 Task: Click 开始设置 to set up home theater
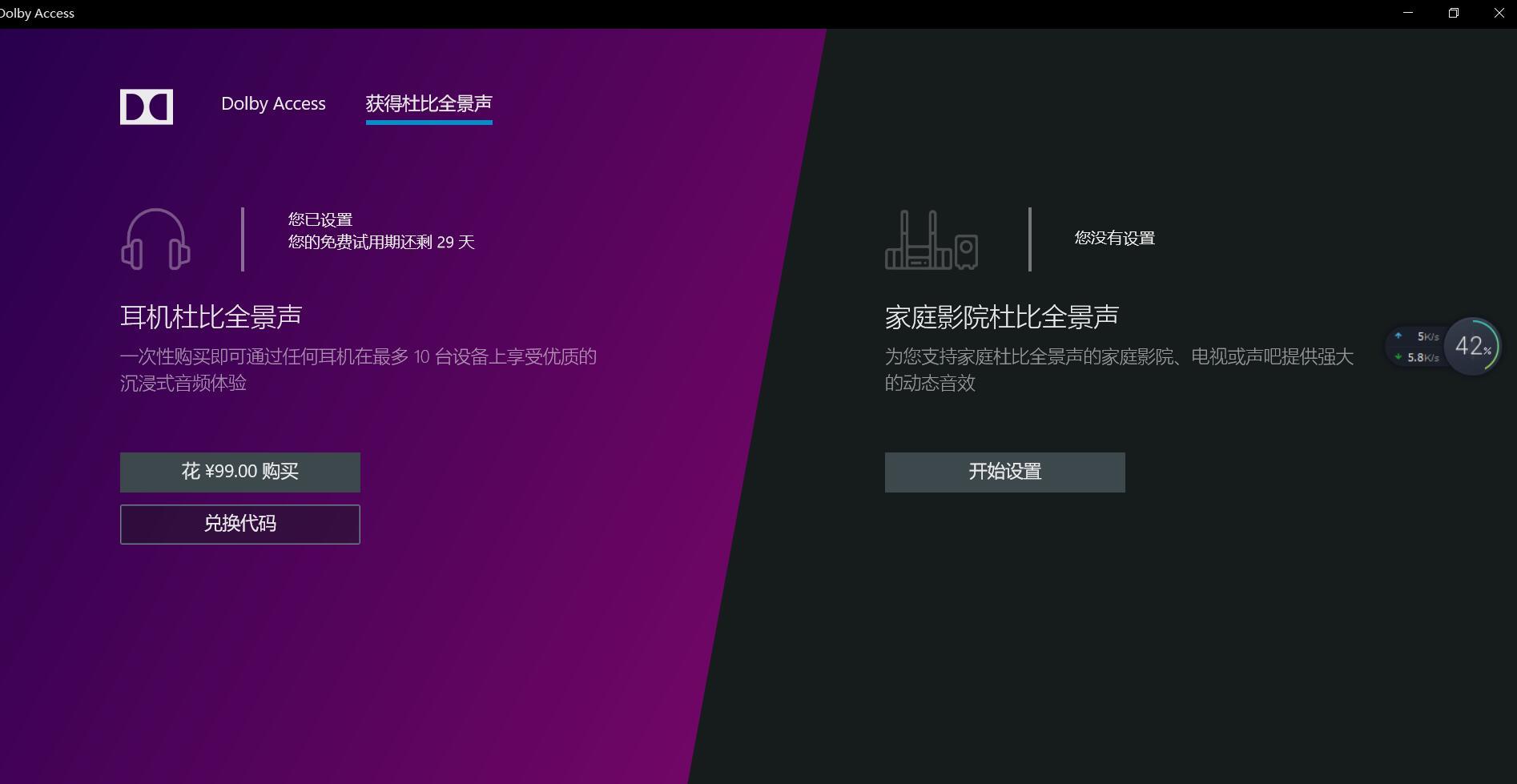(x=1004, y=472)
